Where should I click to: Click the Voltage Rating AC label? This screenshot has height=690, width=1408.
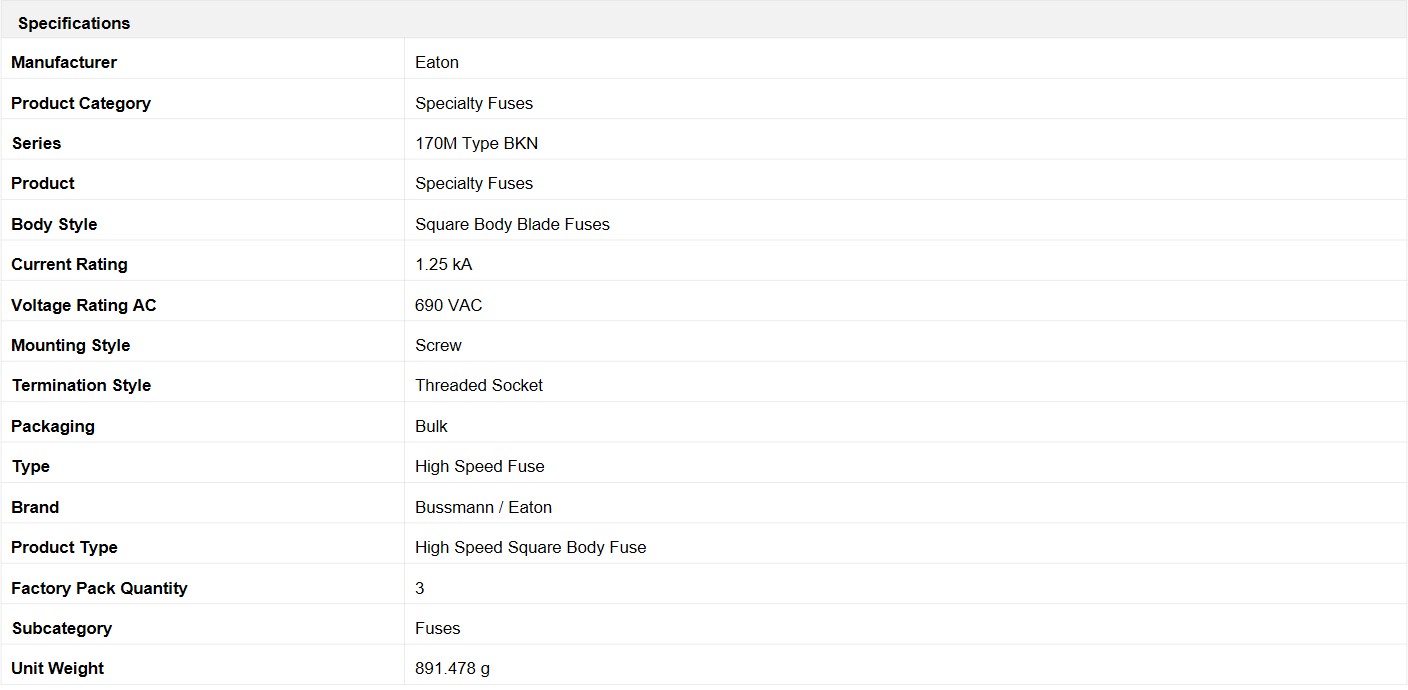pos(84,305)
